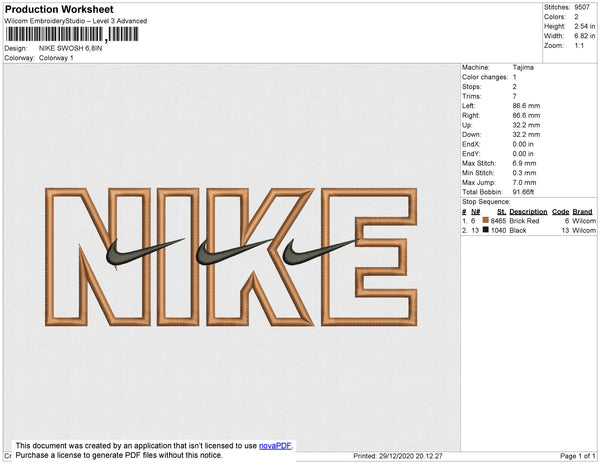Click the 'Black' description in row 2
This screenshot has width=600, height=464.
518,230
